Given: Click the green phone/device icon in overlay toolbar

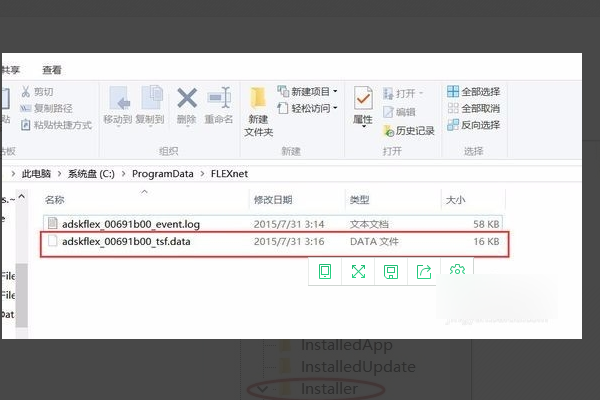Looking at the screenshot, I should 325,272.
